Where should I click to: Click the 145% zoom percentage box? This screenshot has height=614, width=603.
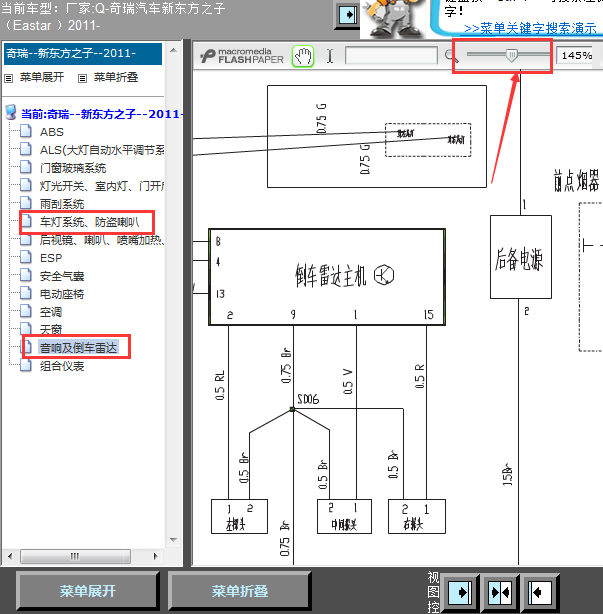coord(576,55)
